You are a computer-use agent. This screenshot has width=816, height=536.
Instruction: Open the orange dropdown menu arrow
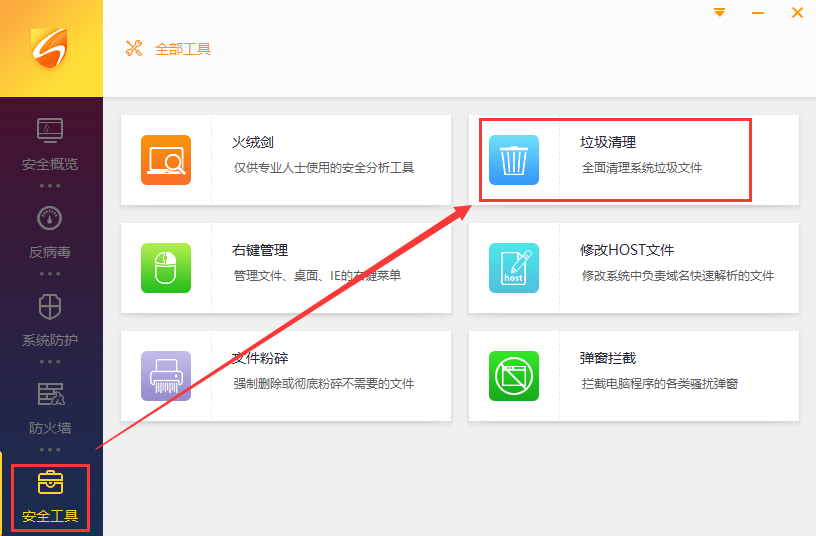(719, 12)
